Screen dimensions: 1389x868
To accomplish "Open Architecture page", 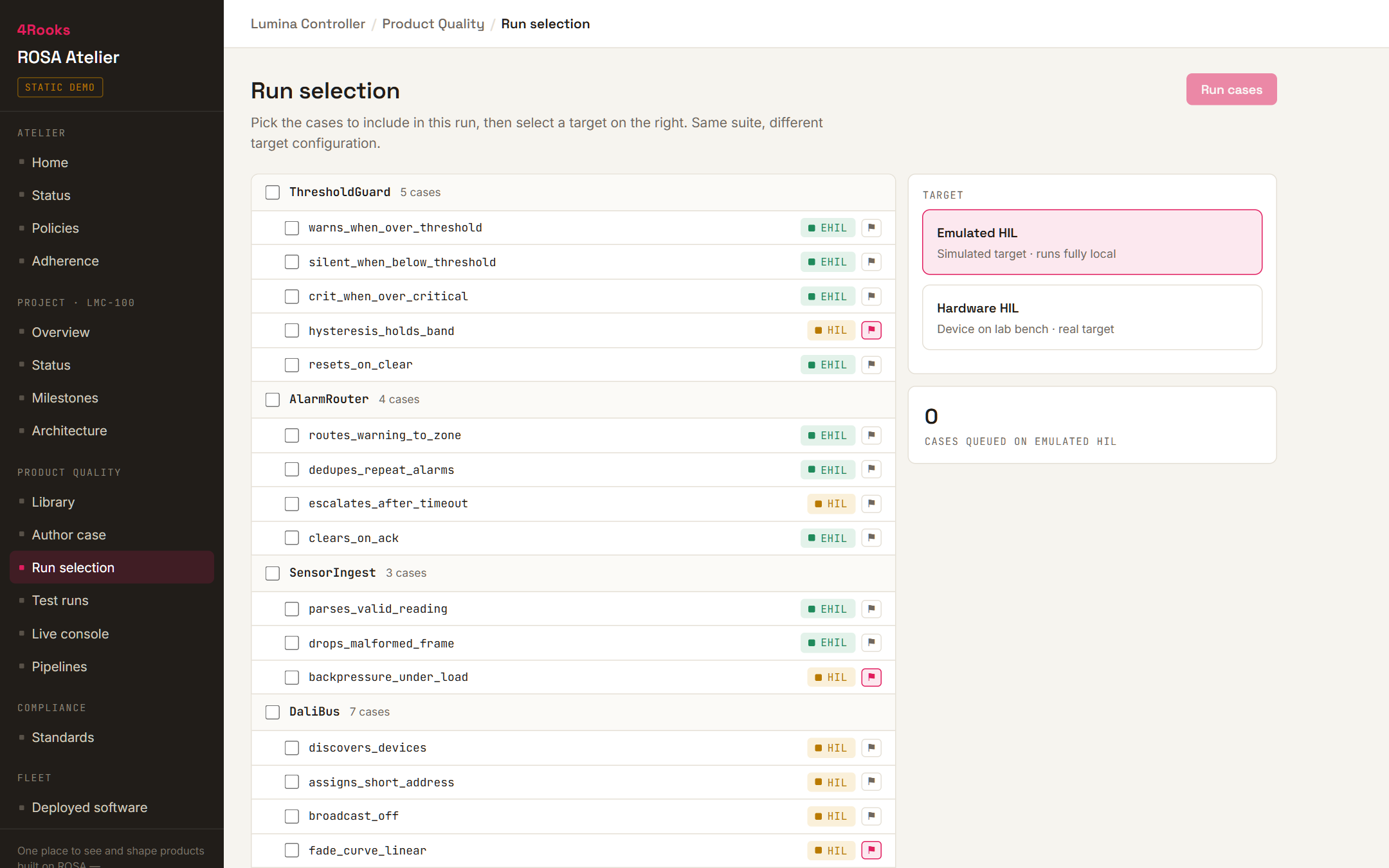I will (112, 431).
